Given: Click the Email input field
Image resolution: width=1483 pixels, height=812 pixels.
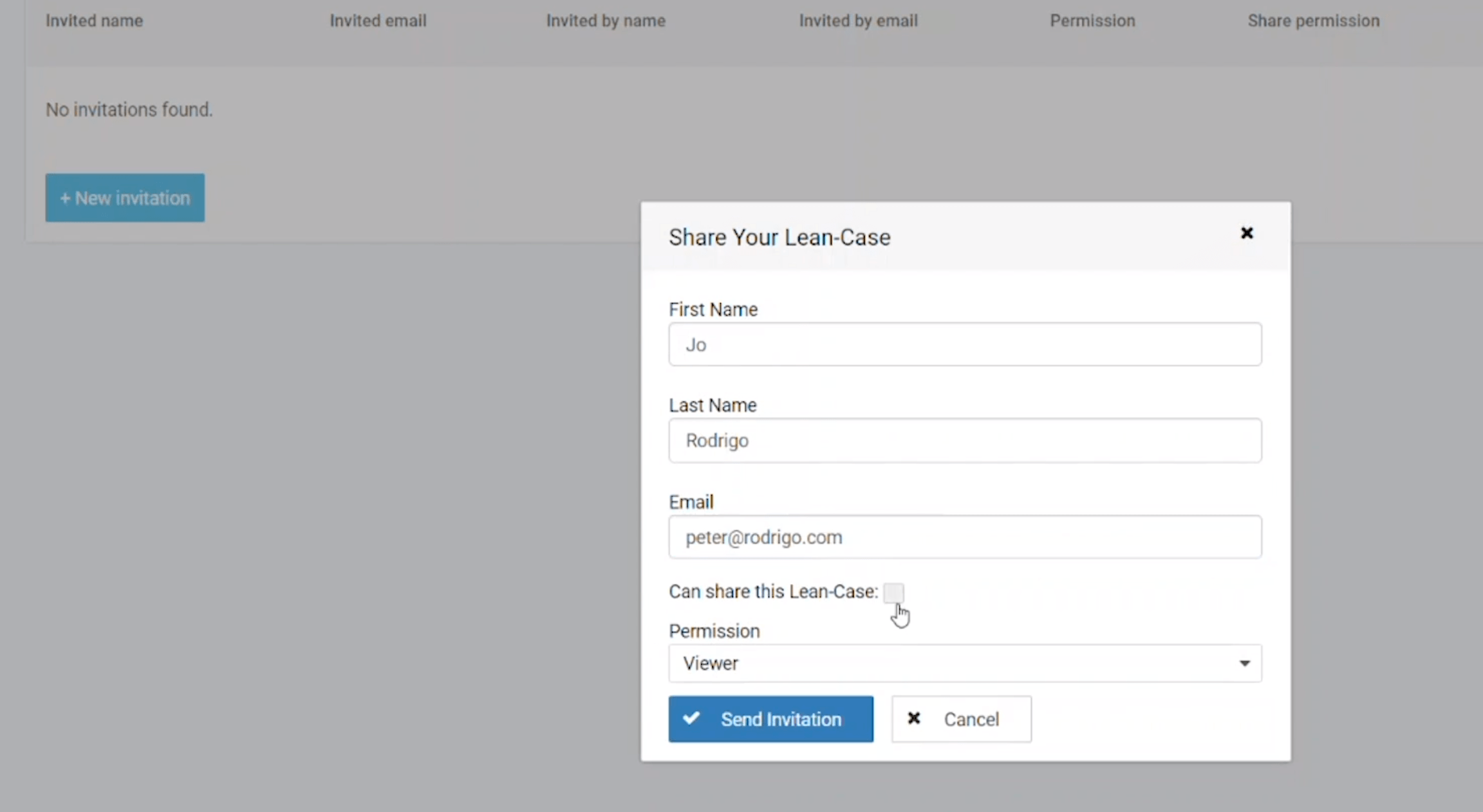Looking at the screenshot, I should pyautogui.click(x=964, y=537).
